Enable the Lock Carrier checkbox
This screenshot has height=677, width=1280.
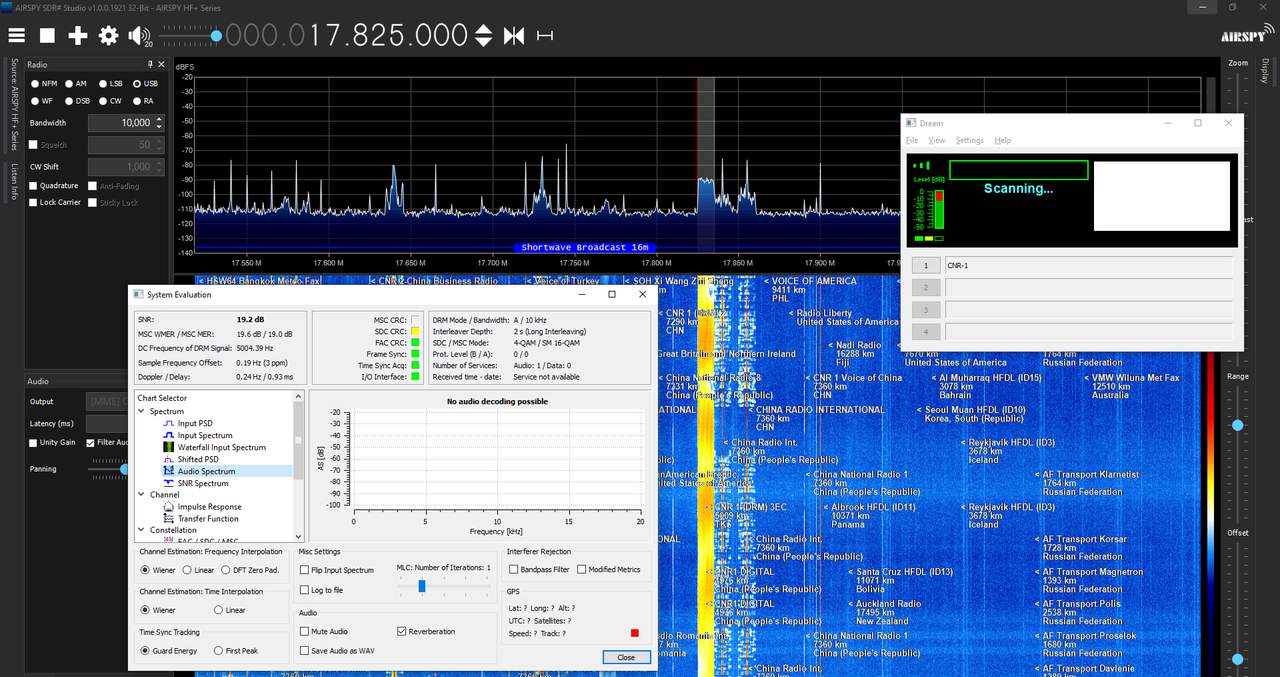[34, 203]
